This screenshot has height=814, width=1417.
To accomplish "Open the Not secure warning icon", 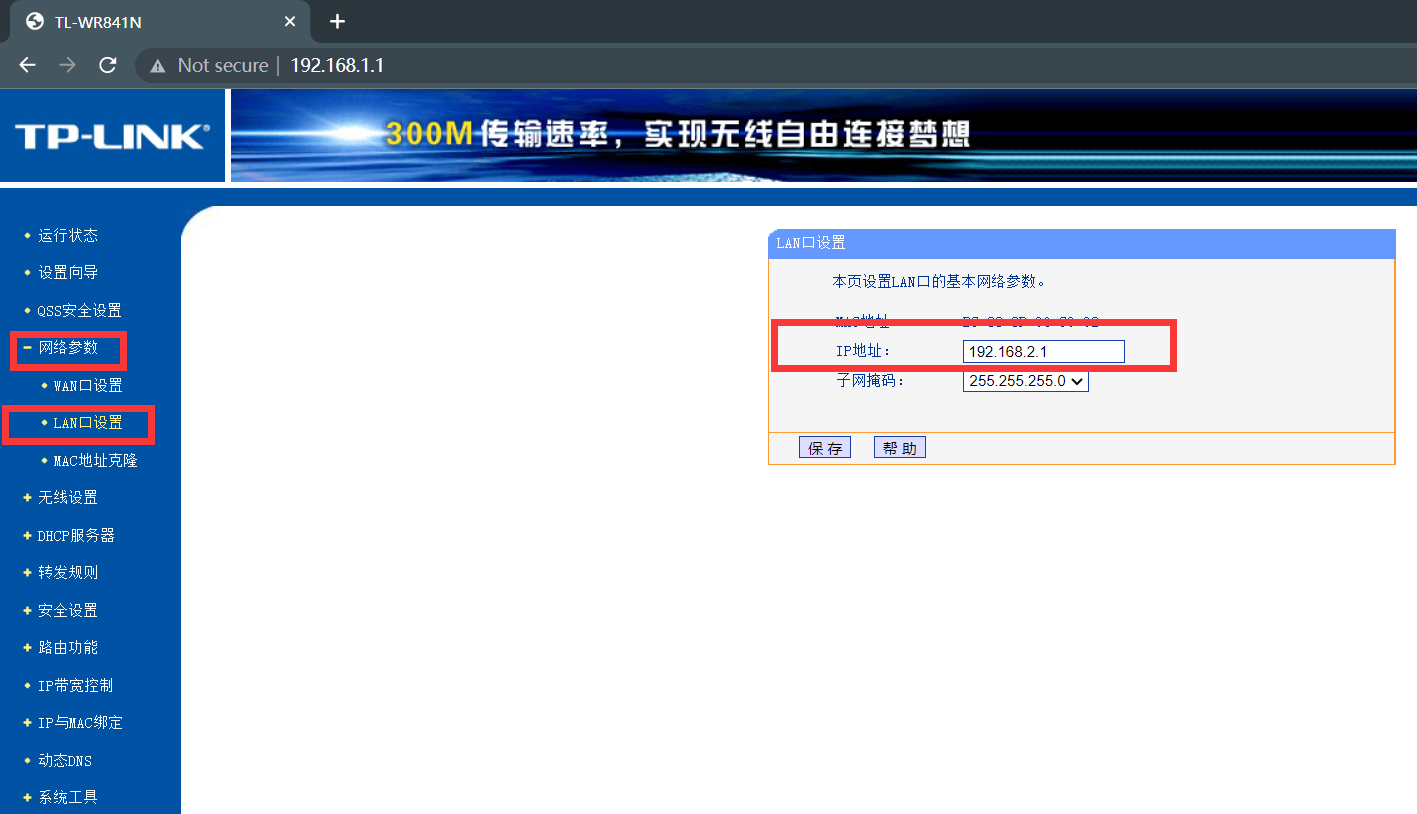I will 156,65.
